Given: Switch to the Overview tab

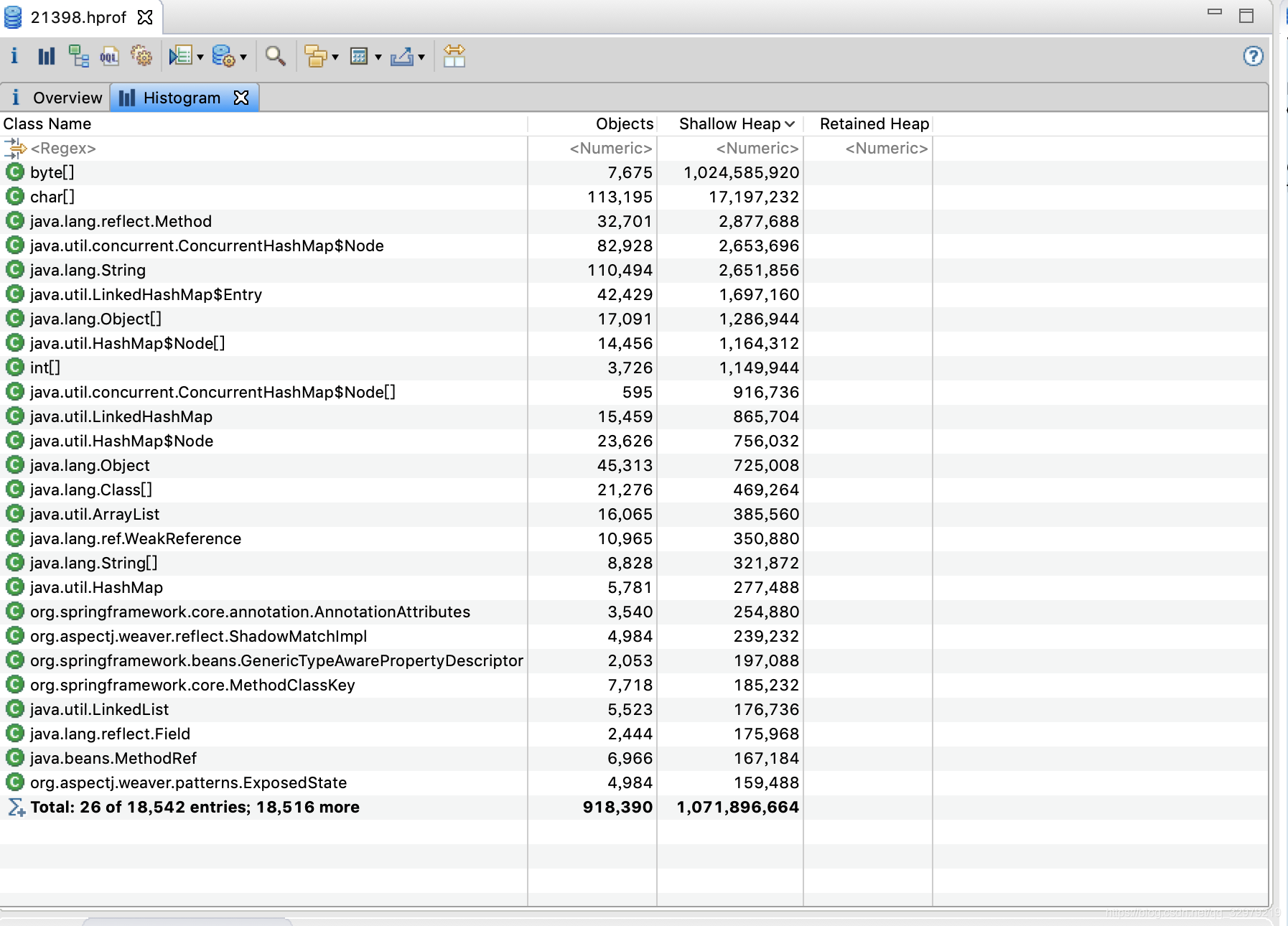Looking at the screenshot, I should 56,98.
